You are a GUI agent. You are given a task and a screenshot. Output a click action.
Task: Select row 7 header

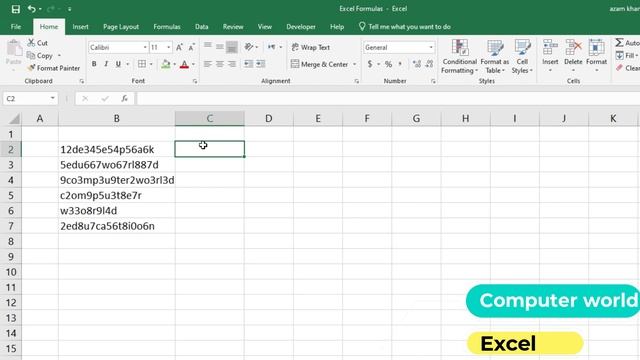pos(11,226)
